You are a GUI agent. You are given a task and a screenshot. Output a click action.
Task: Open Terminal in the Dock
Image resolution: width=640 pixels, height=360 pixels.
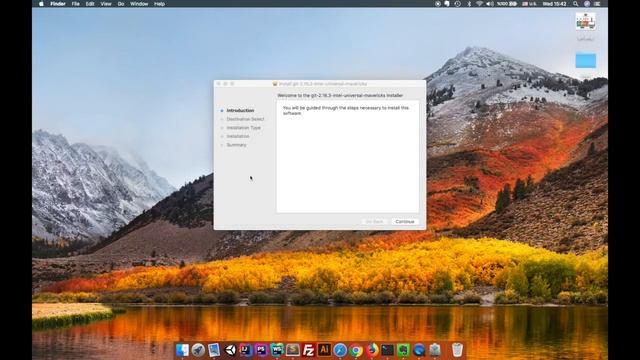tap(387, 350)
